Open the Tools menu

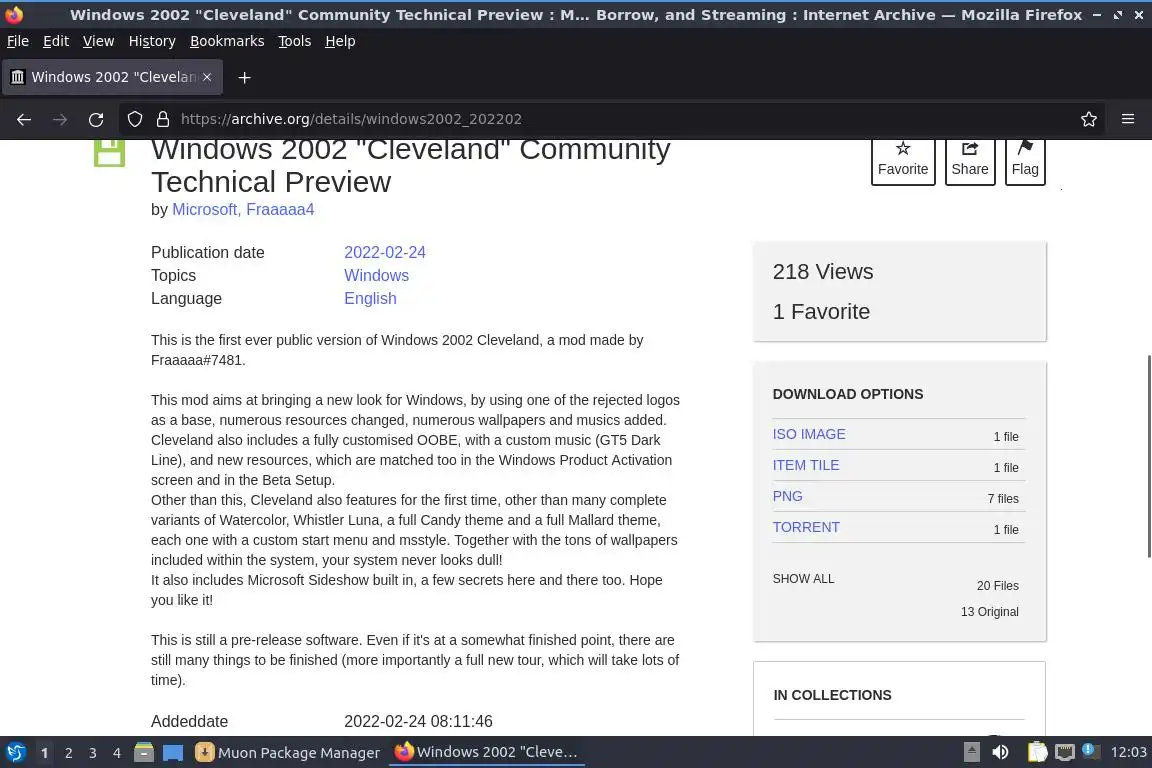tap(295, 41)
